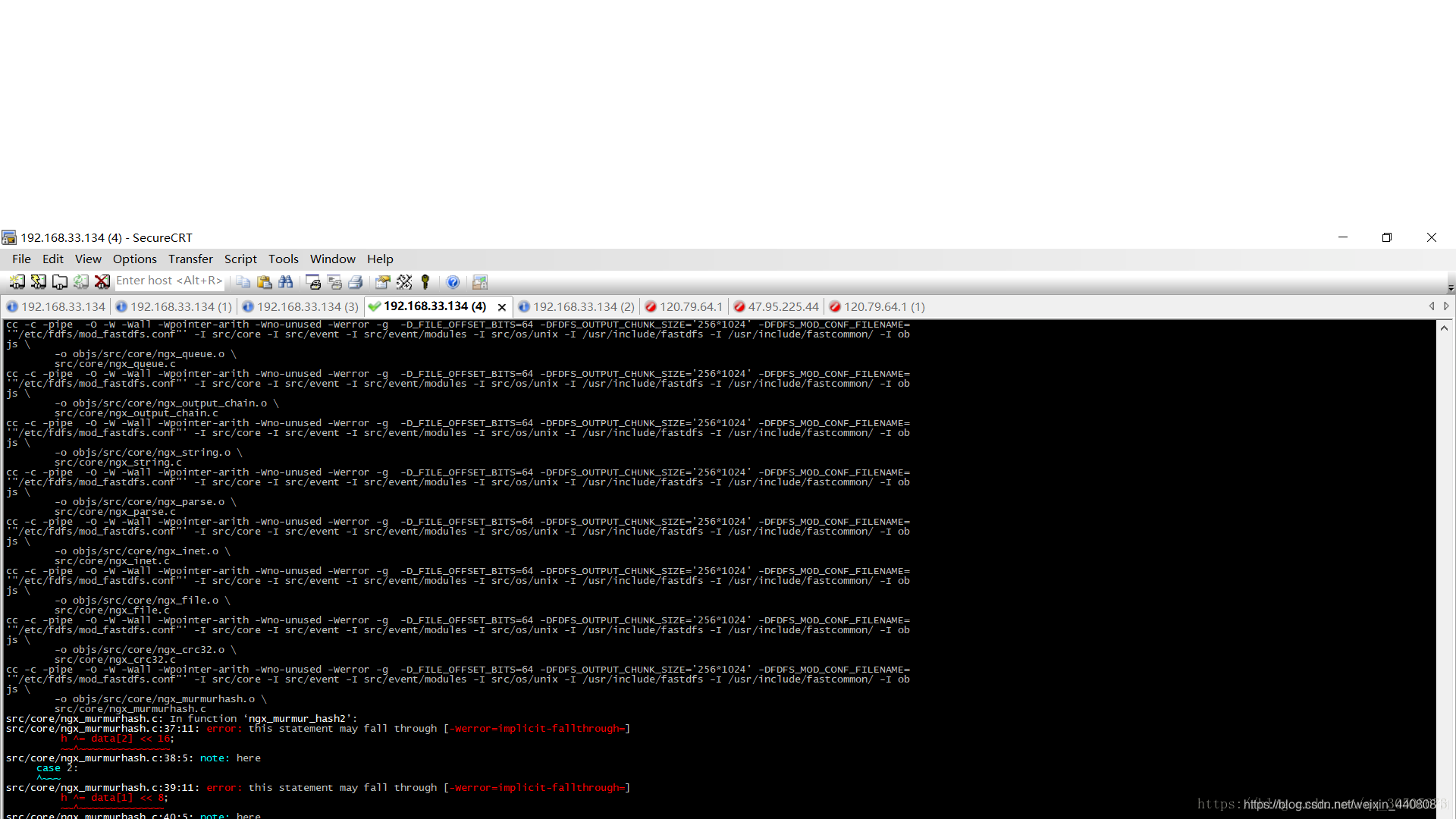Click in the Enter host field
The height and width of the screenshot is (819, 1456).
(x=169, y=281)
